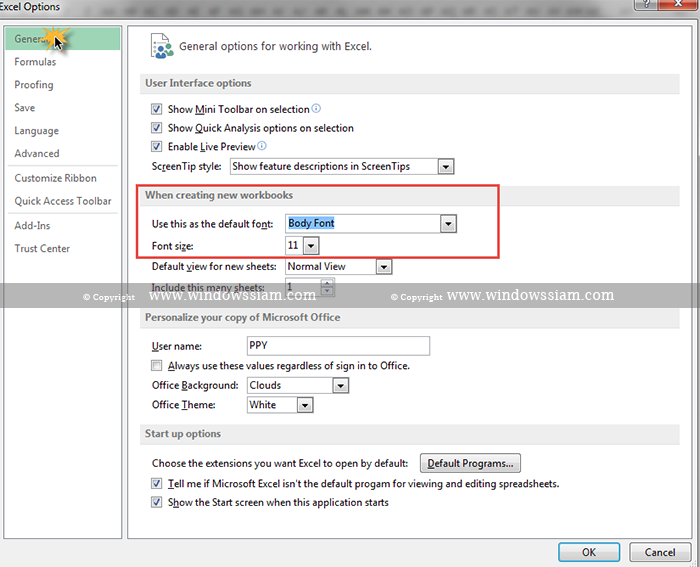The width and height of the screenshot is (700, 567).
Task: Toggle Show the Start screen checkbox
Action: pos(156,502)
